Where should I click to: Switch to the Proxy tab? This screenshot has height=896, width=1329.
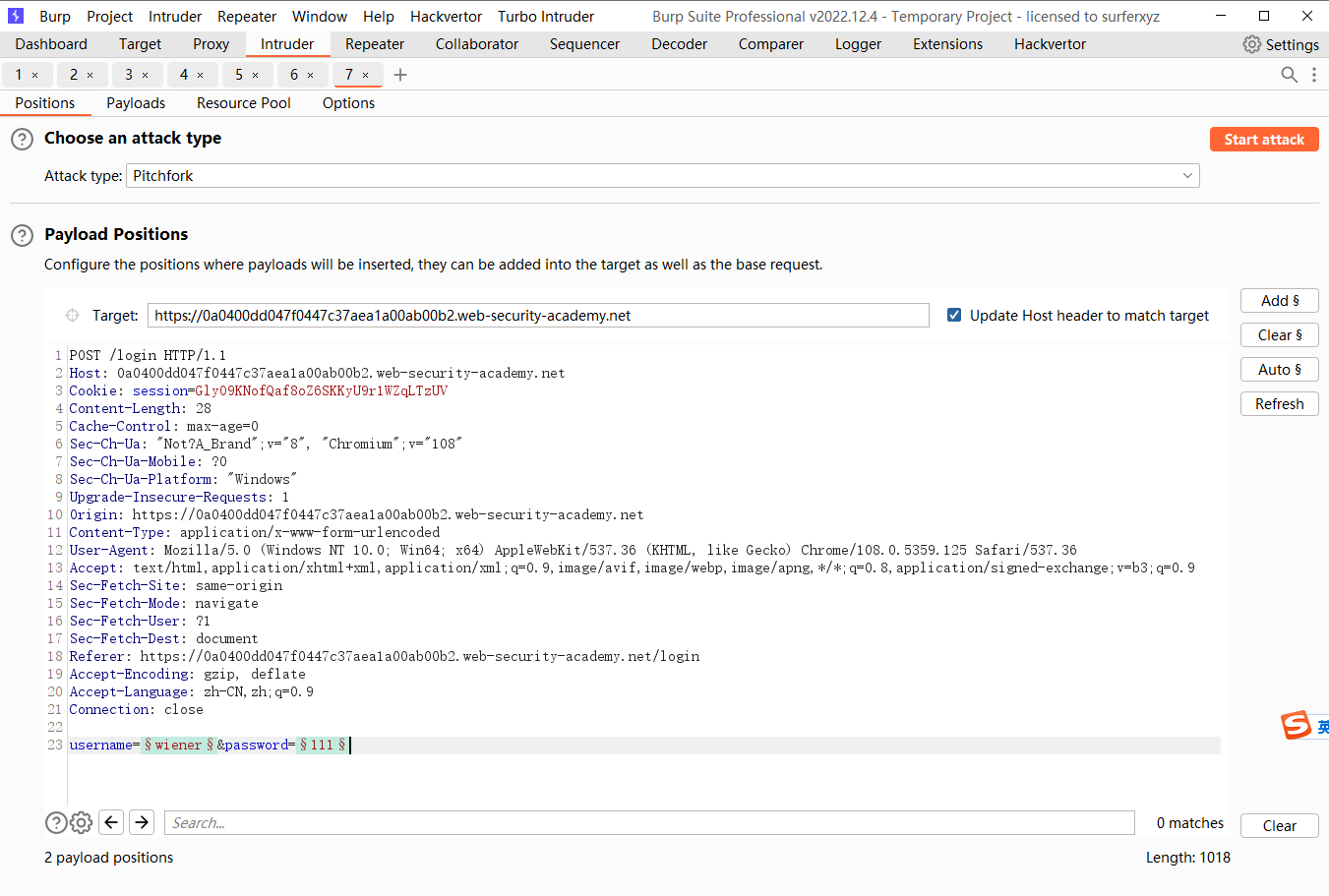tap(211, 44)
